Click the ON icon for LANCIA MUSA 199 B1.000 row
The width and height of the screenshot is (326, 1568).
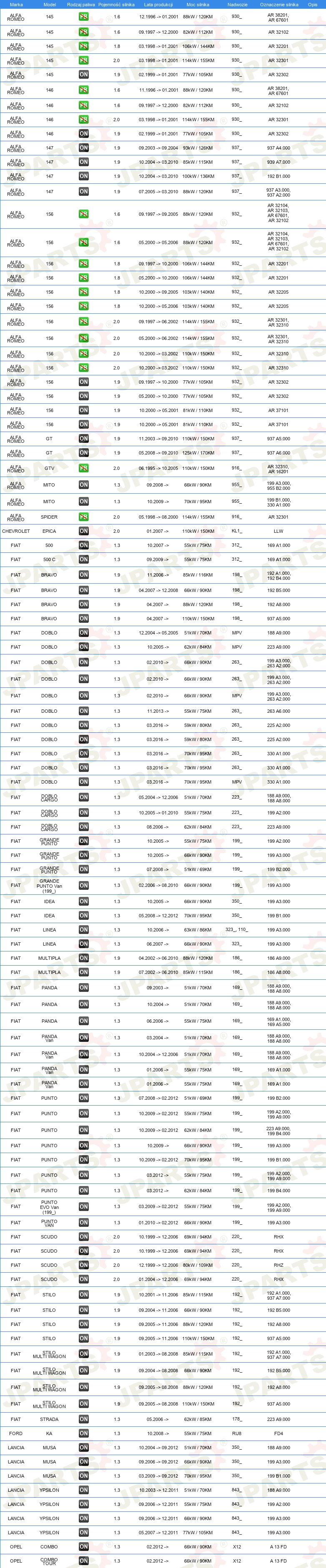point(83,1476)
